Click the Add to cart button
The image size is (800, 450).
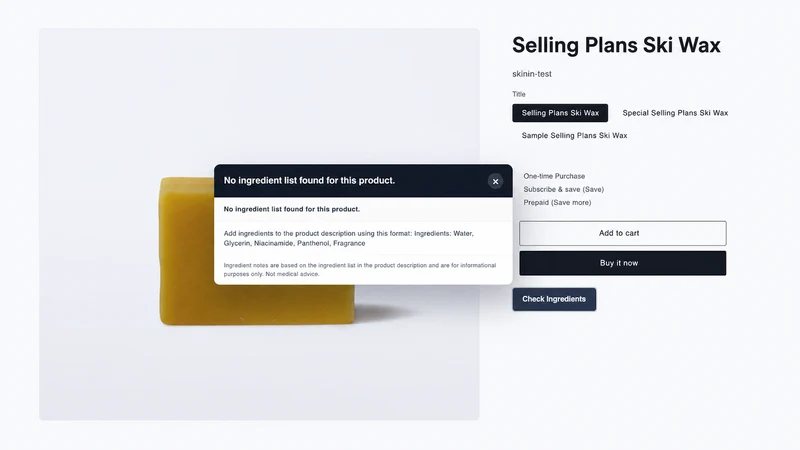622,233
